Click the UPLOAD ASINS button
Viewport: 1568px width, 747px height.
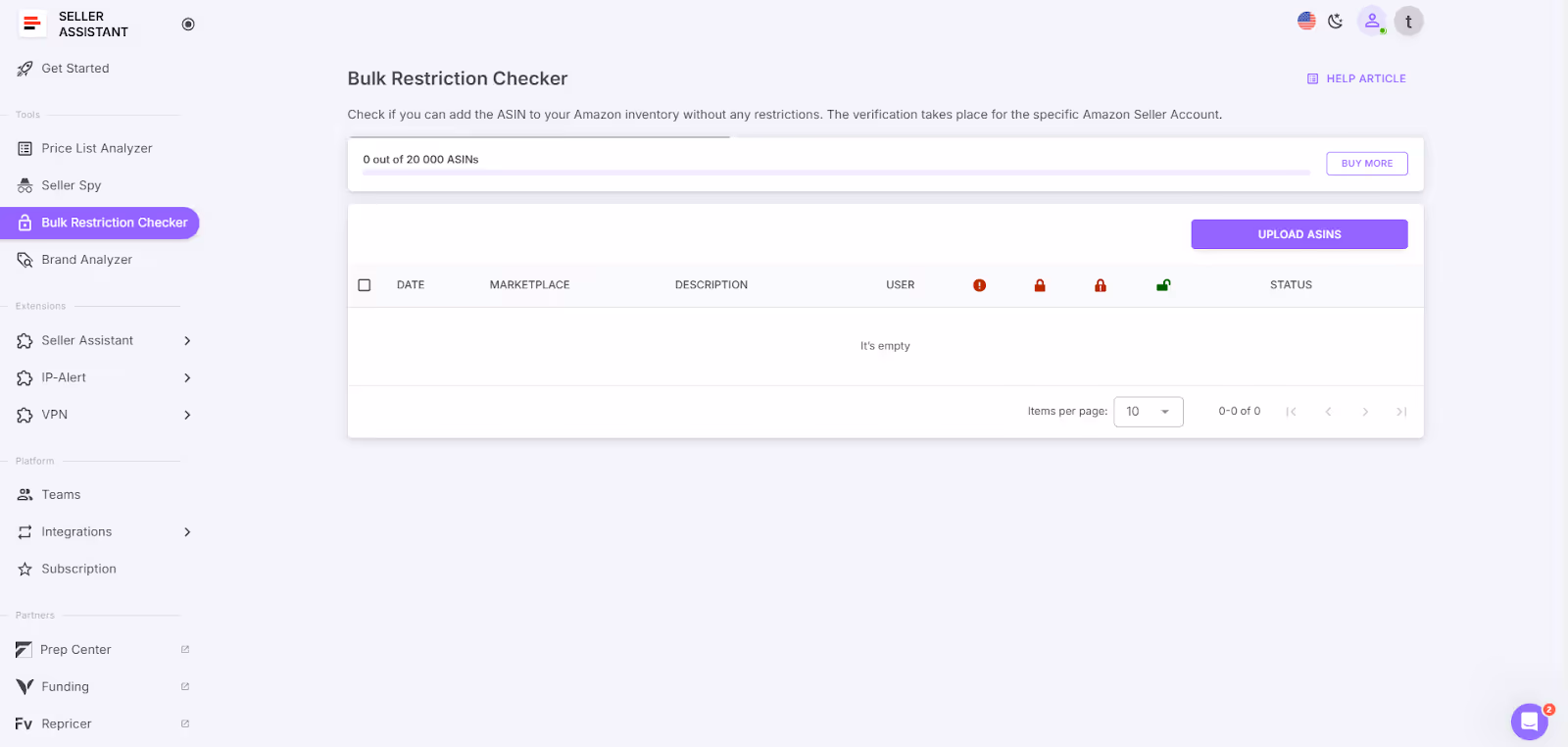click(1299, 234)
